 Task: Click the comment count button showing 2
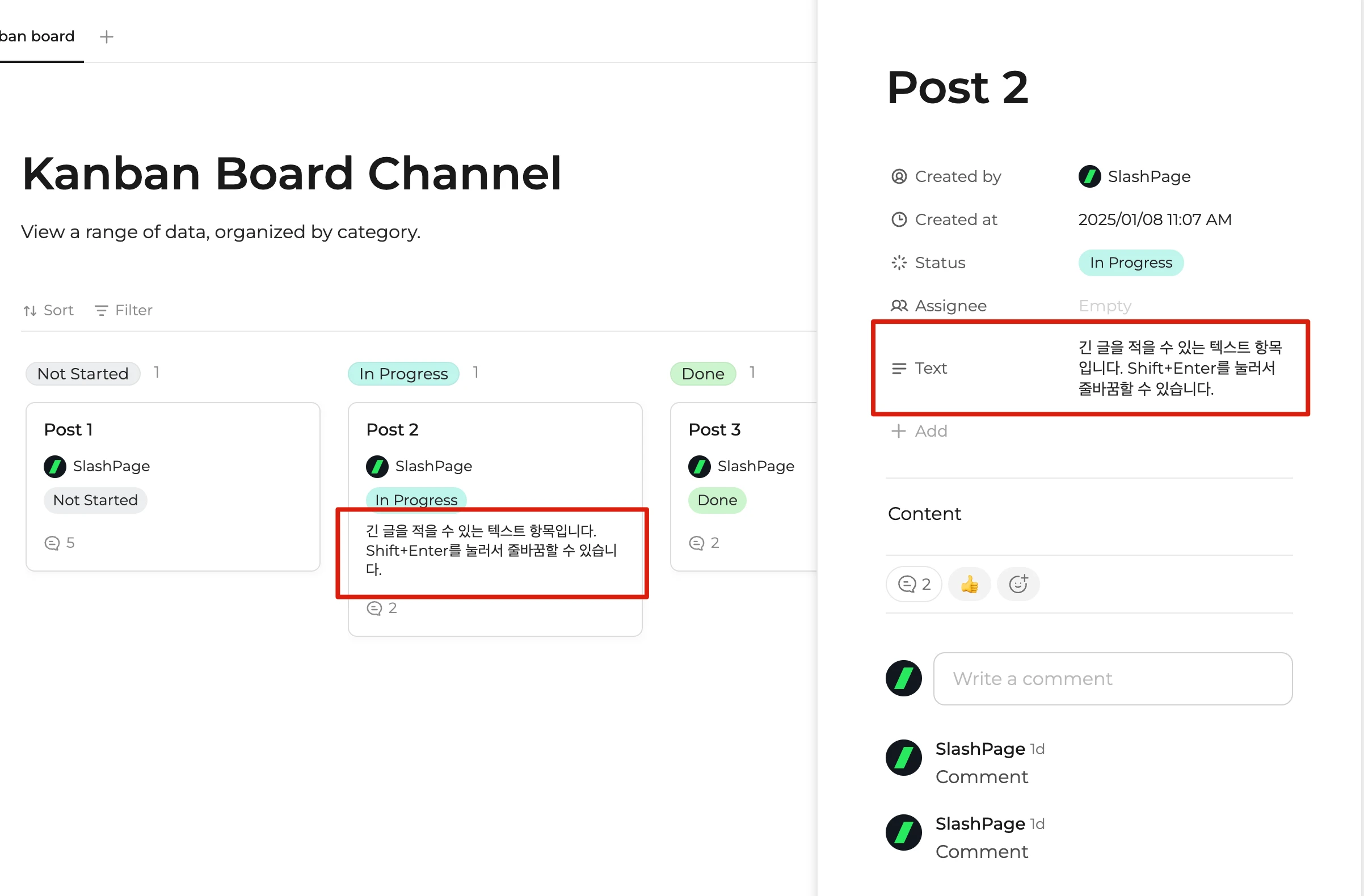pyautogui.click(x=913, y=584)
